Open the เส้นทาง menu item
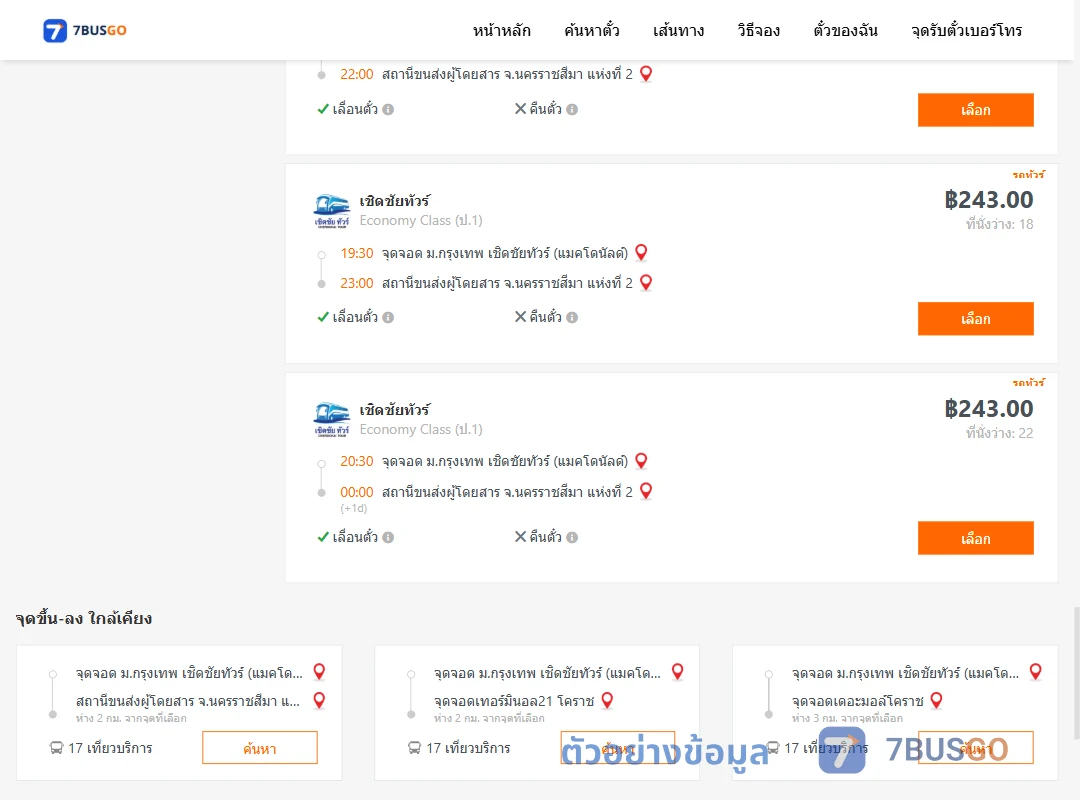1080x800 pixels. 678,30
